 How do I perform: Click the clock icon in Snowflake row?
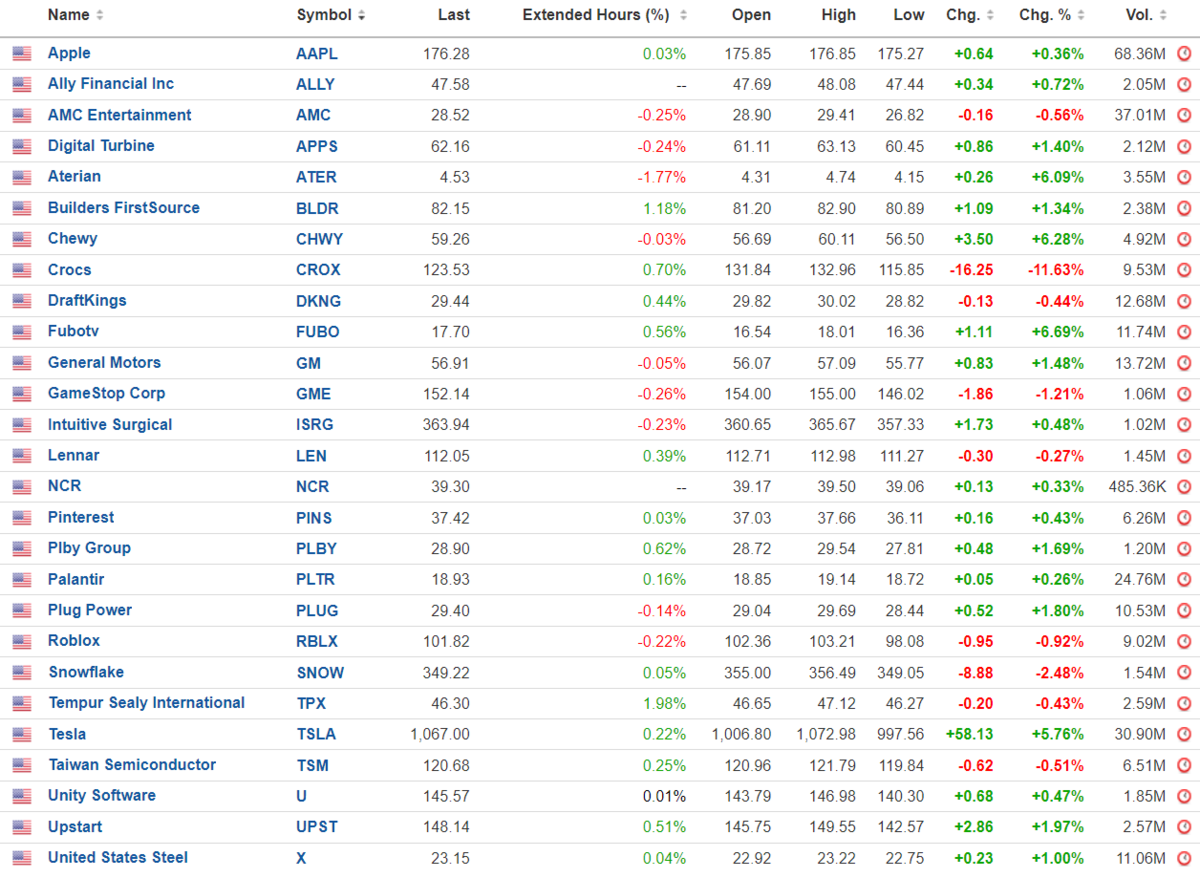[x=1184, y=673]
